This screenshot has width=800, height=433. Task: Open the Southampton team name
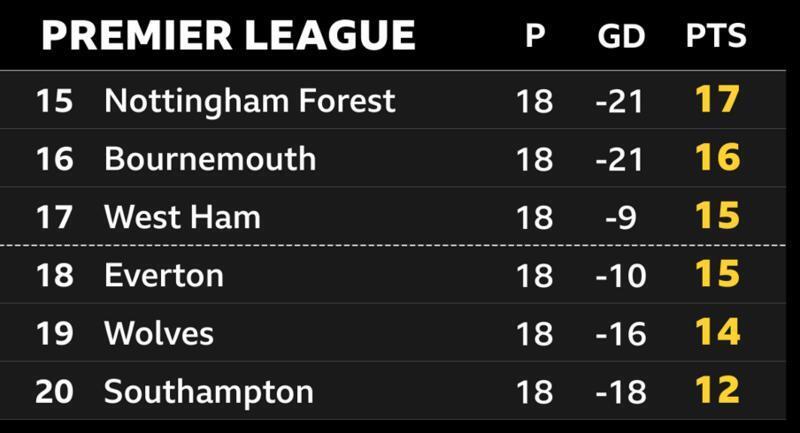(208, 390)
